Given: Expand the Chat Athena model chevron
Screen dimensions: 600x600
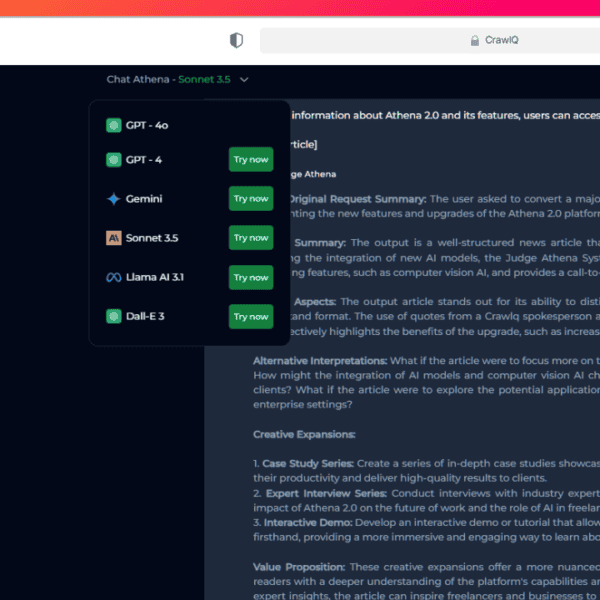Looking at the screenshot, I should [244, 80].
